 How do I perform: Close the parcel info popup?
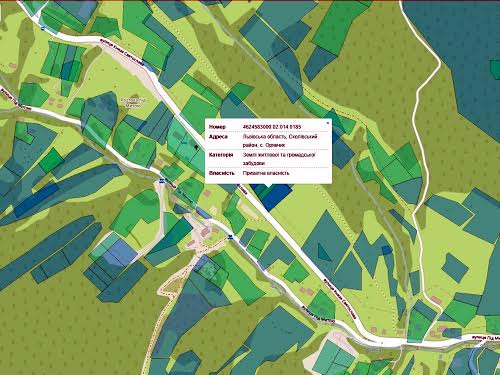tap(328, 123)
